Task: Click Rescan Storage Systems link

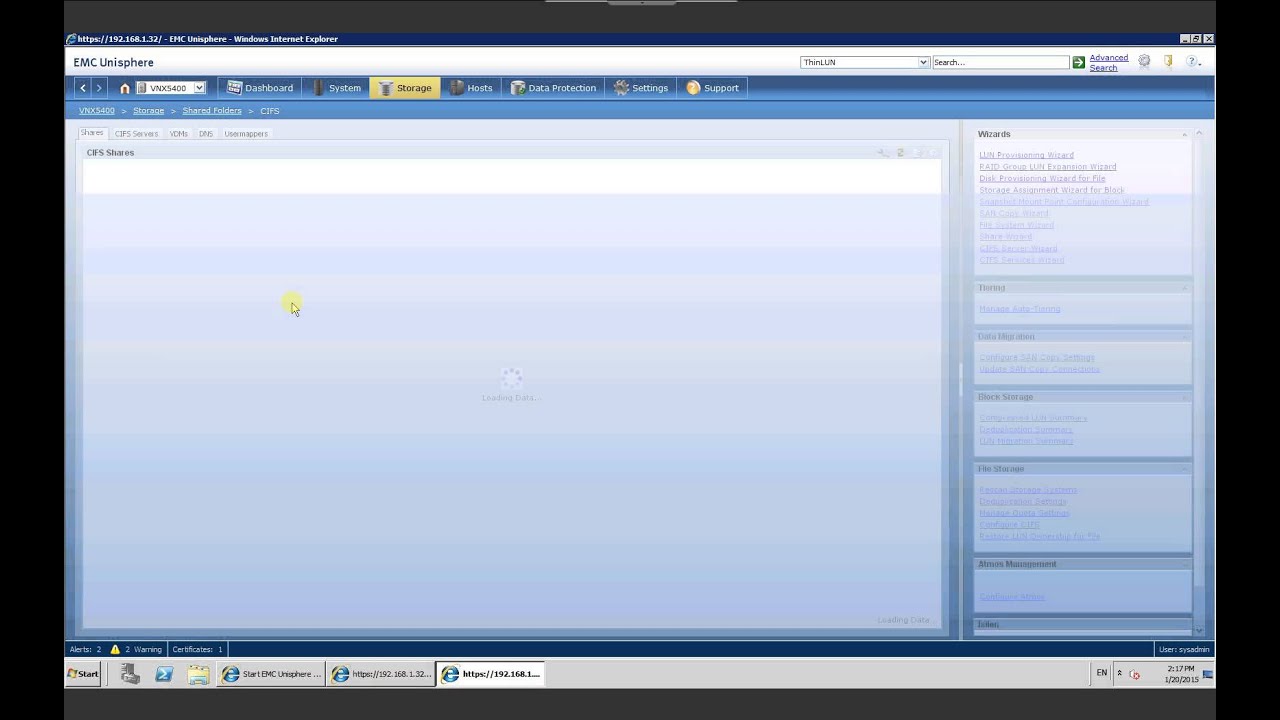Action: coord(1028,490)
